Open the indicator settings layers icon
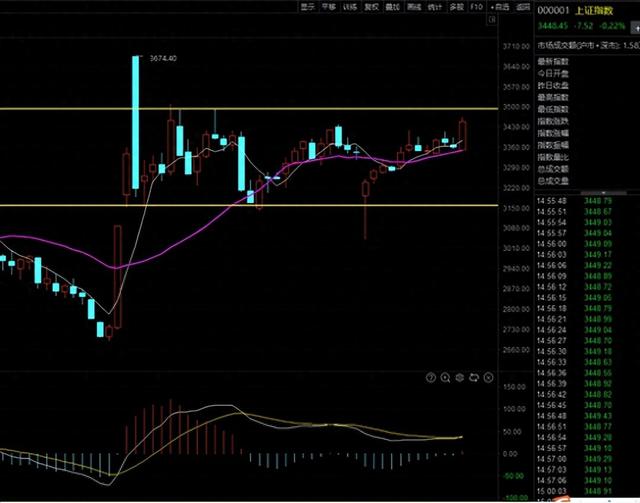This screenshot has width=640, height=503. (x=459, y=378)
